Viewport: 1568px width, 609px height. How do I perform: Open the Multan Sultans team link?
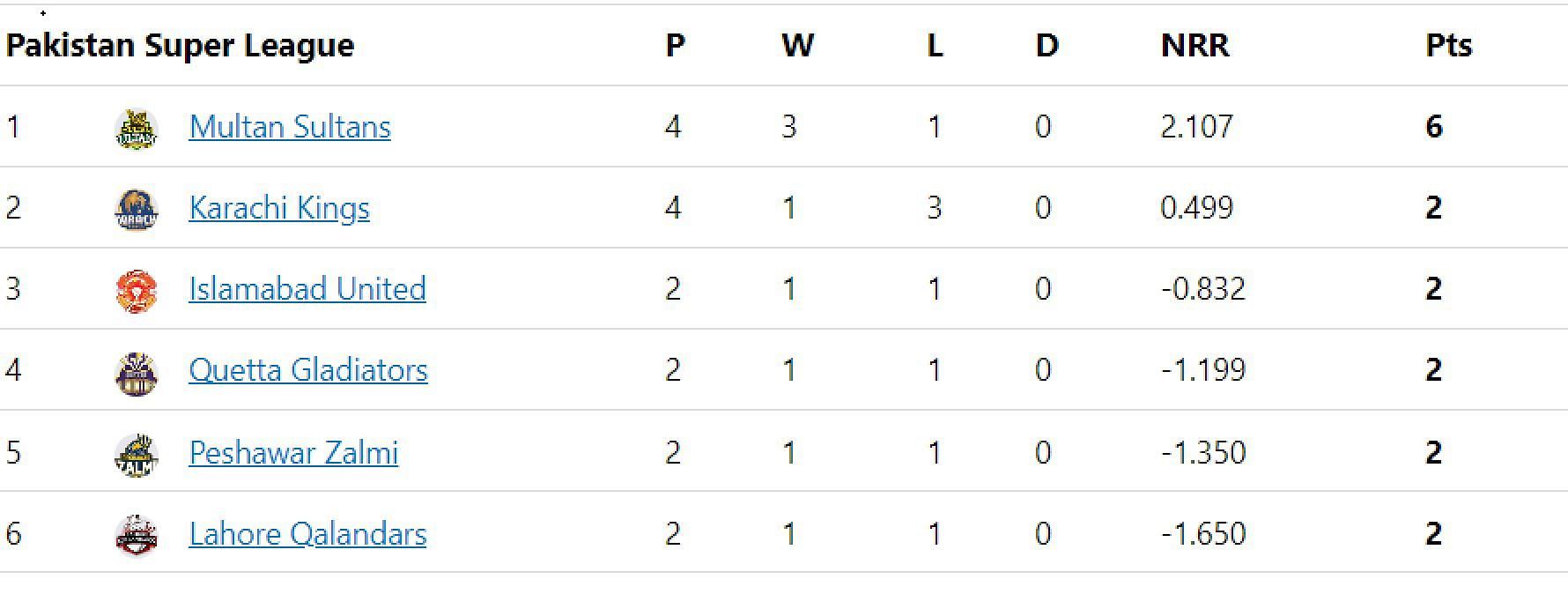(x=290, y=127)
